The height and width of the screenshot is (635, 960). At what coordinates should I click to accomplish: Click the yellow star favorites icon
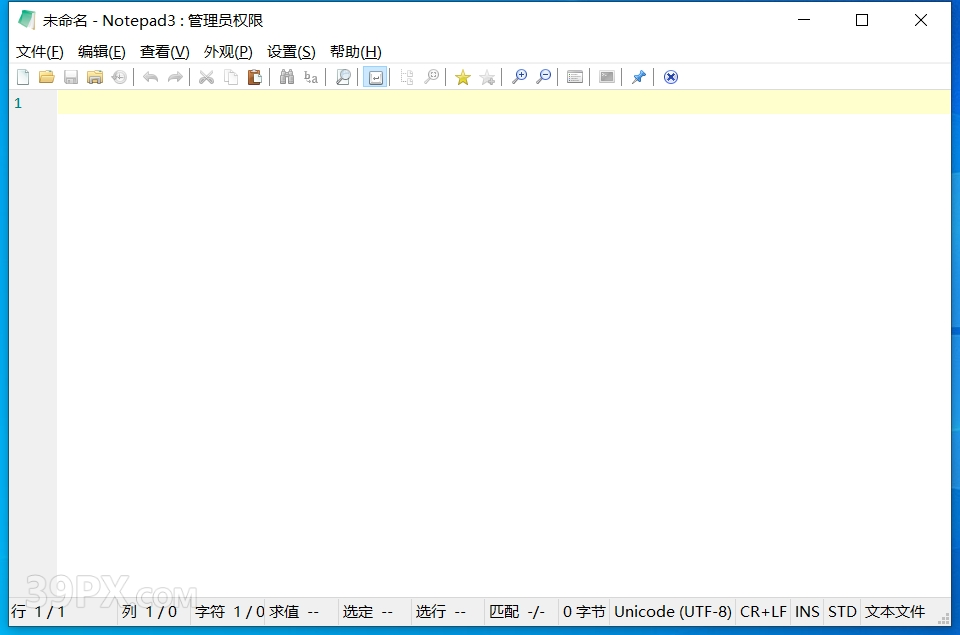[x=463, y=77]
